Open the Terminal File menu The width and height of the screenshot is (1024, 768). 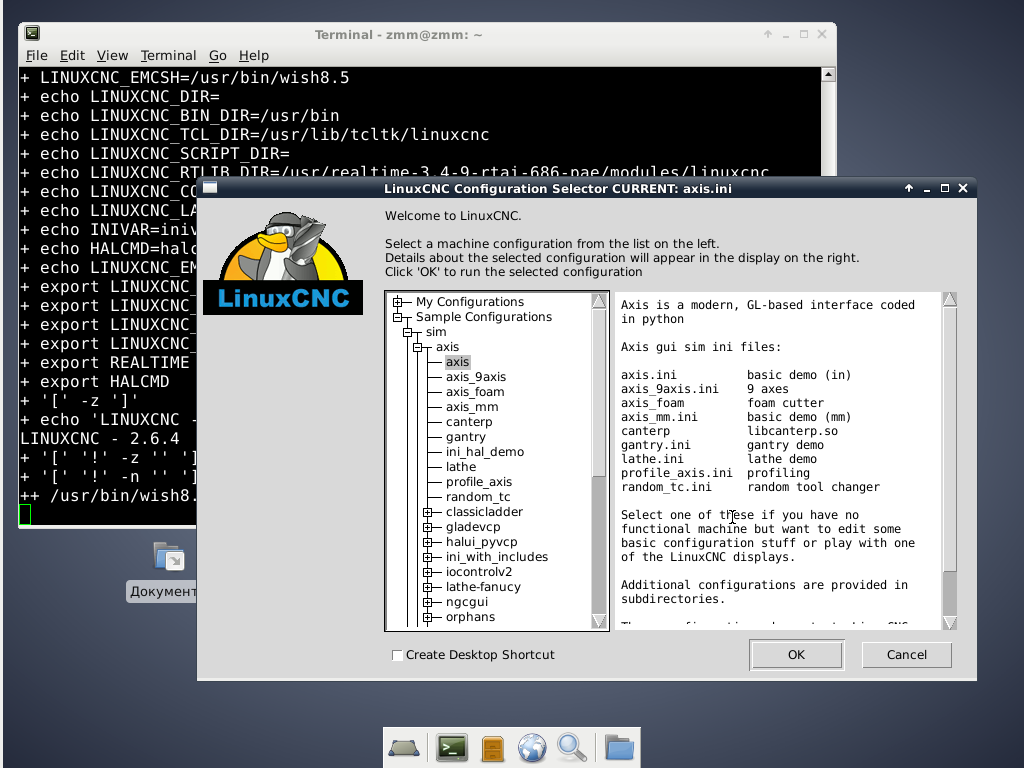click(x=37, y=56)
